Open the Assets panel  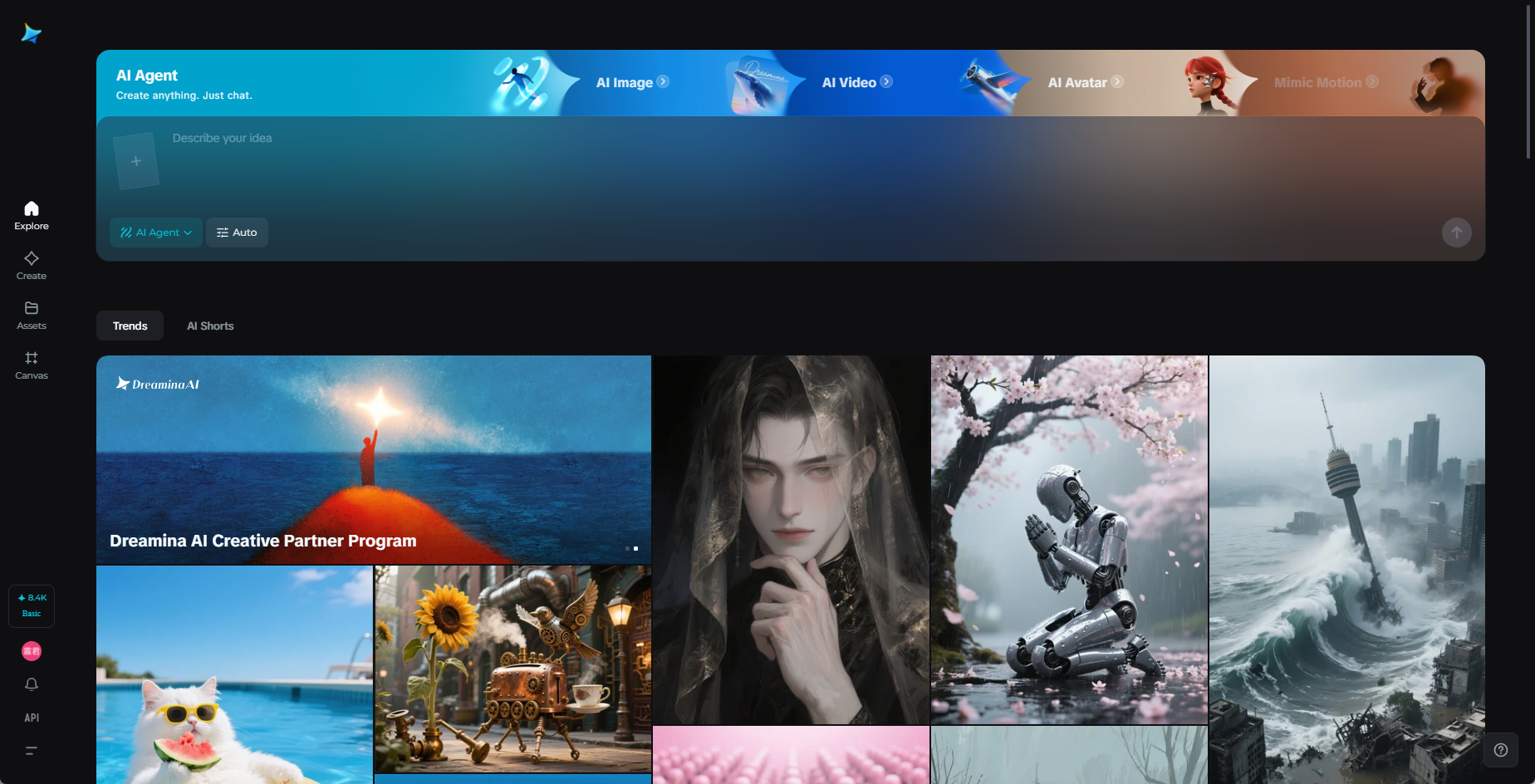(x=31, y=315)
